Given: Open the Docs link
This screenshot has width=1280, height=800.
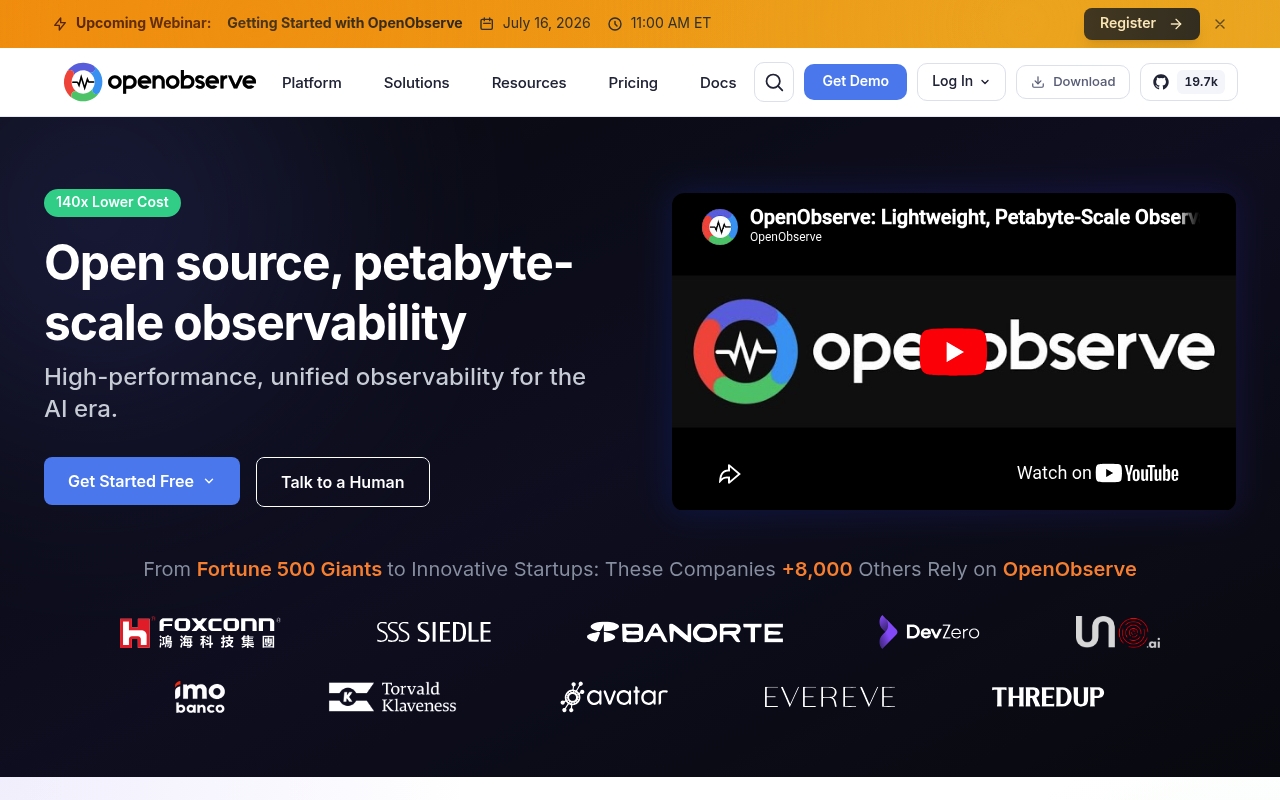Looking at the screenshot, I should pyautogui.click(x=718, y=83).
